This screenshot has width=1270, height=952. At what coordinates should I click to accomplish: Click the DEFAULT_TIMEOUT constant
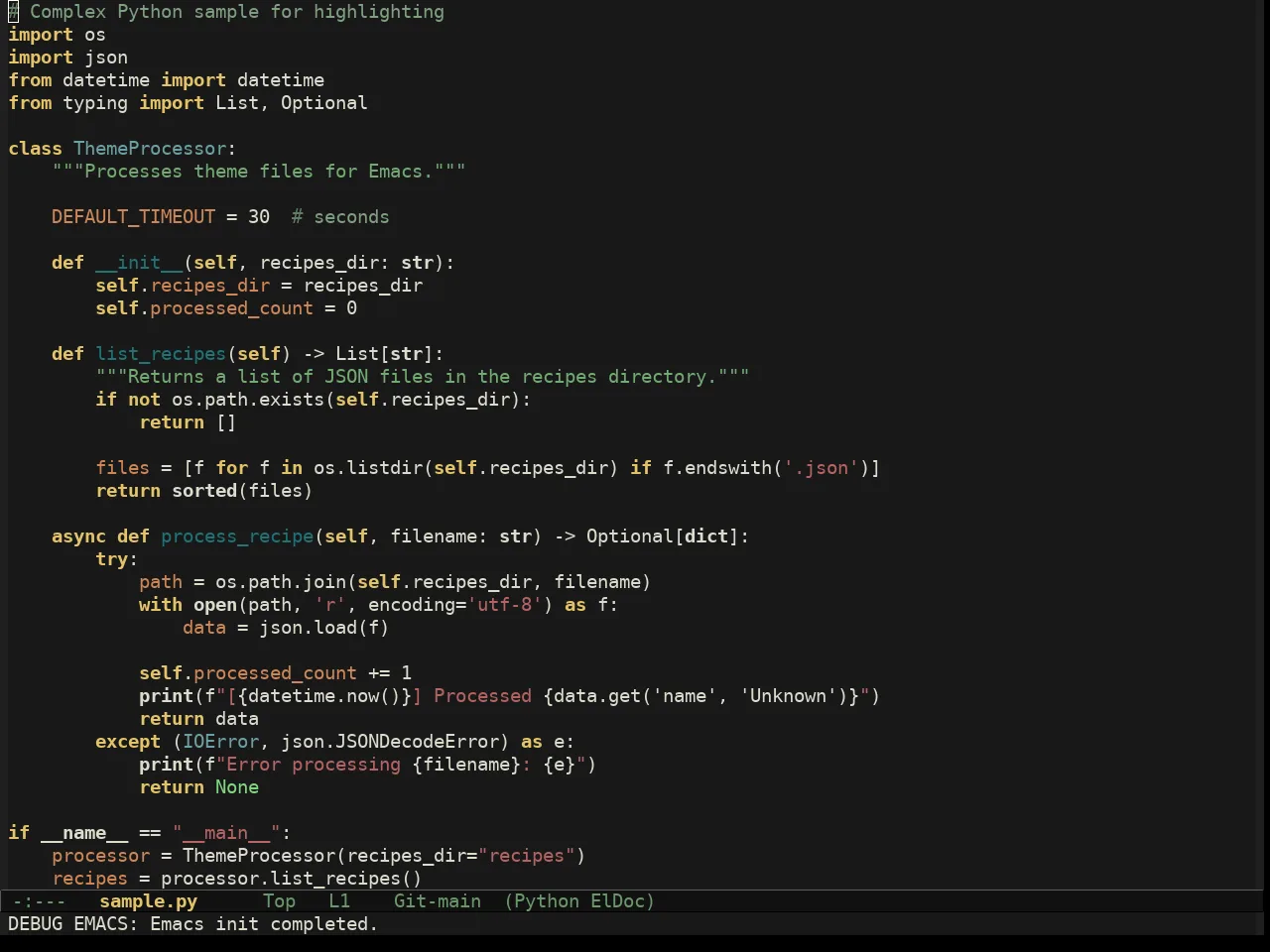[x=134, y=217]
